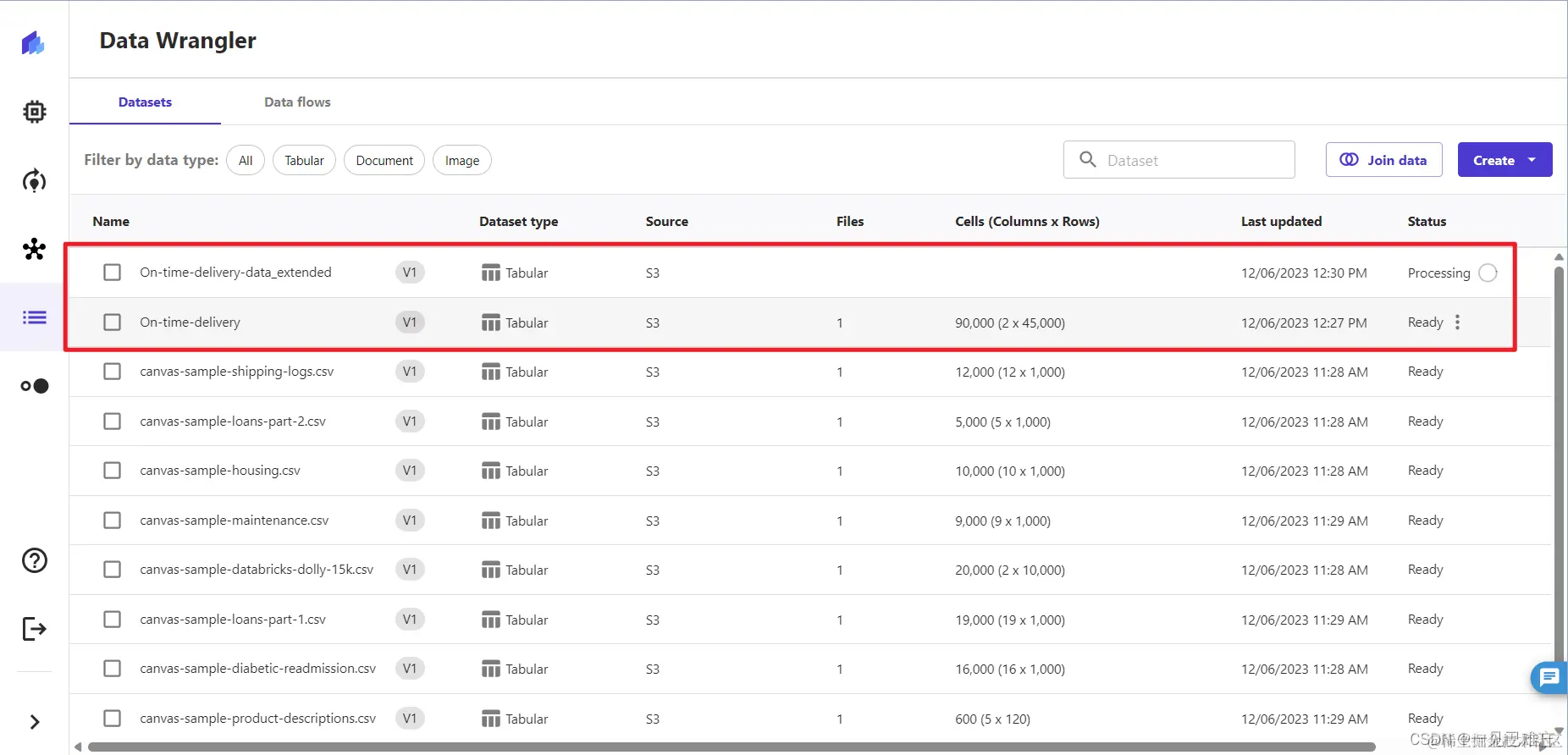Click the 90,000 (2 x 45,000) cell

[1010, 322]
